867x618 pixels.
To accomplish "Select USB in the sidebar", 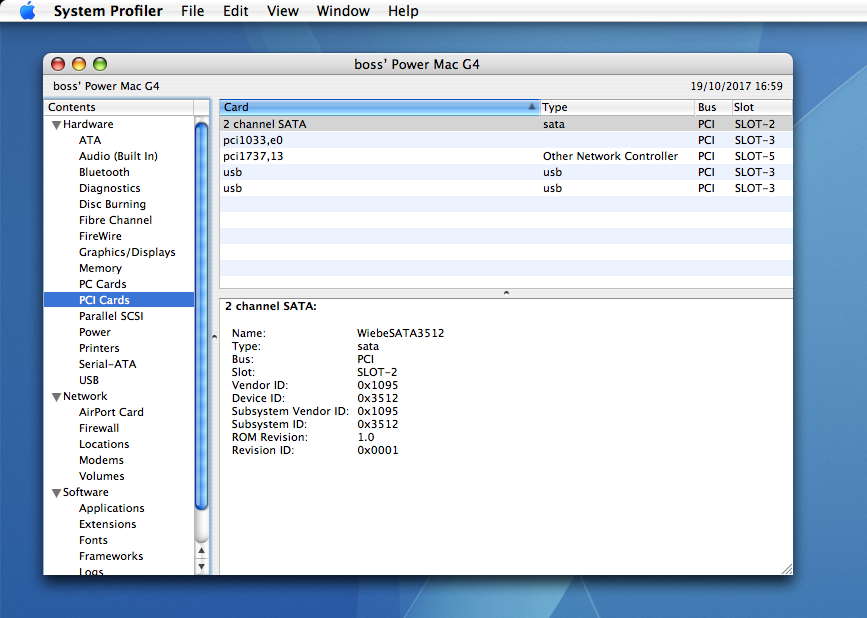I will click(x=88, y=381).
